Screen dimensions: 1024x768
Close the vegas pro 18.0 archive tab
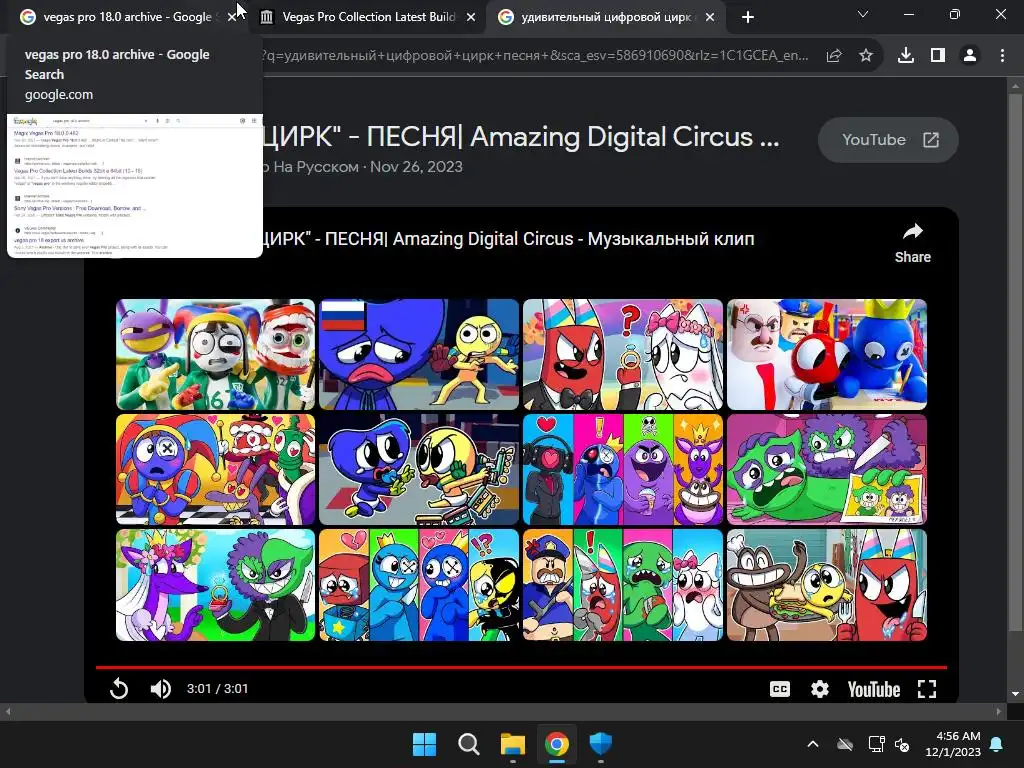click(231, 18)
